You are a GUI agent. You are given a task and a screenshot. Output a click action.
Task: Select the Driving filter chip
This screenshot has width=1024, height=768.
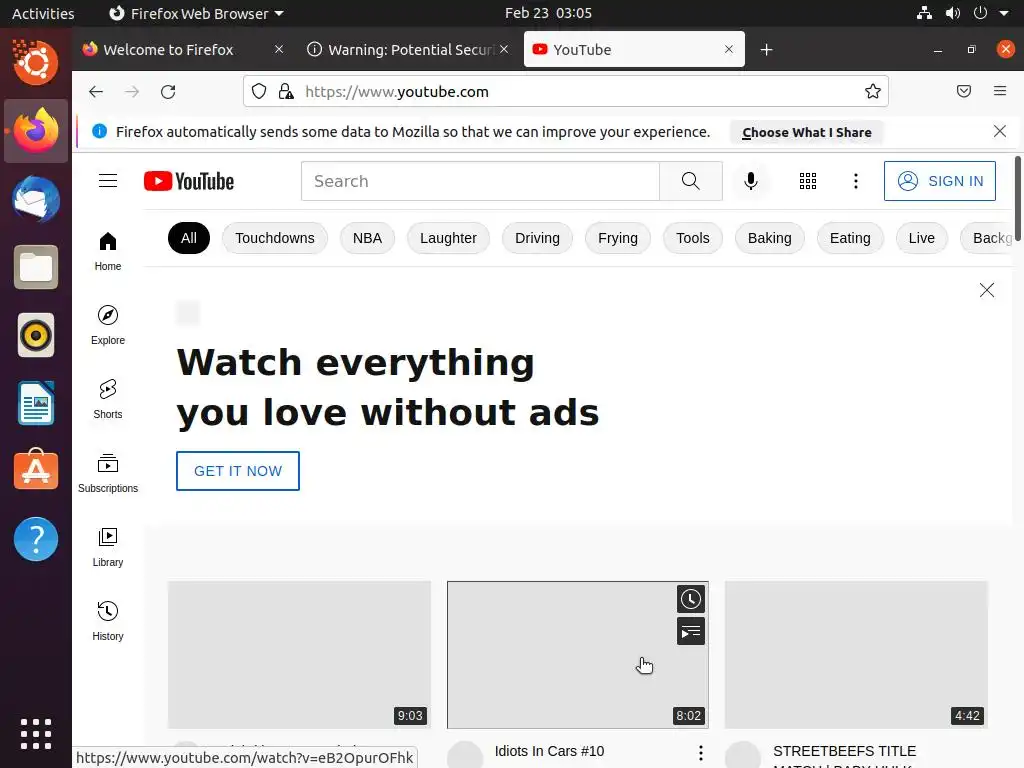537,238
